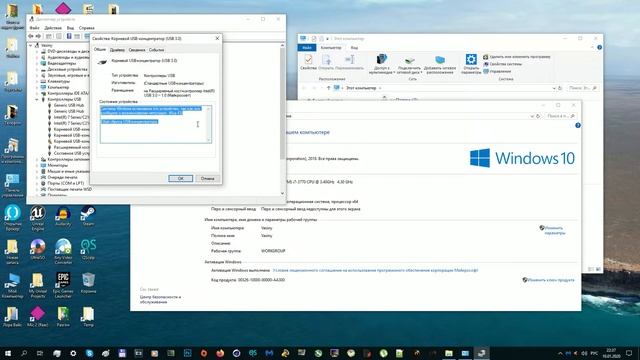This screenshot has height=360, width=640.
Task: Click Управление in Explorer ribbon
Action: click(x=497, y=71)
